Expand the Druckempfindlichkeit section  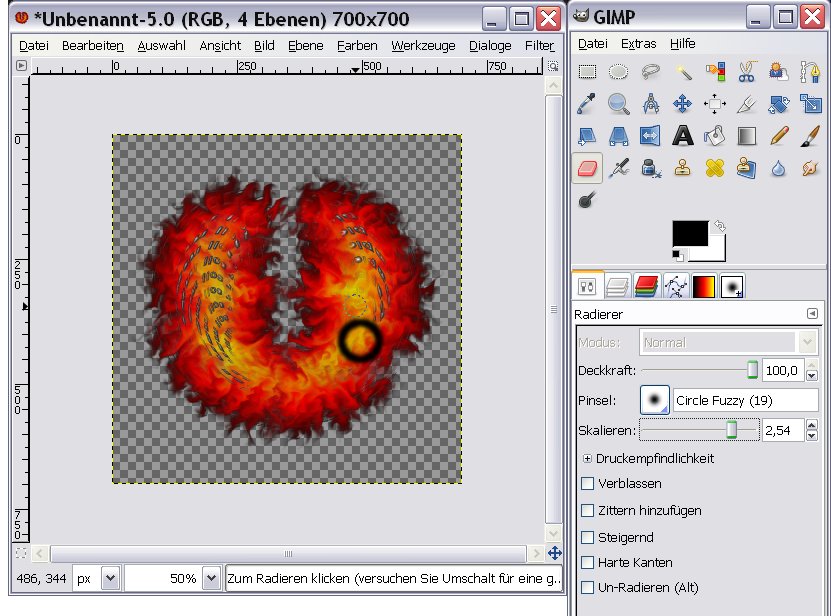[587, 459]
